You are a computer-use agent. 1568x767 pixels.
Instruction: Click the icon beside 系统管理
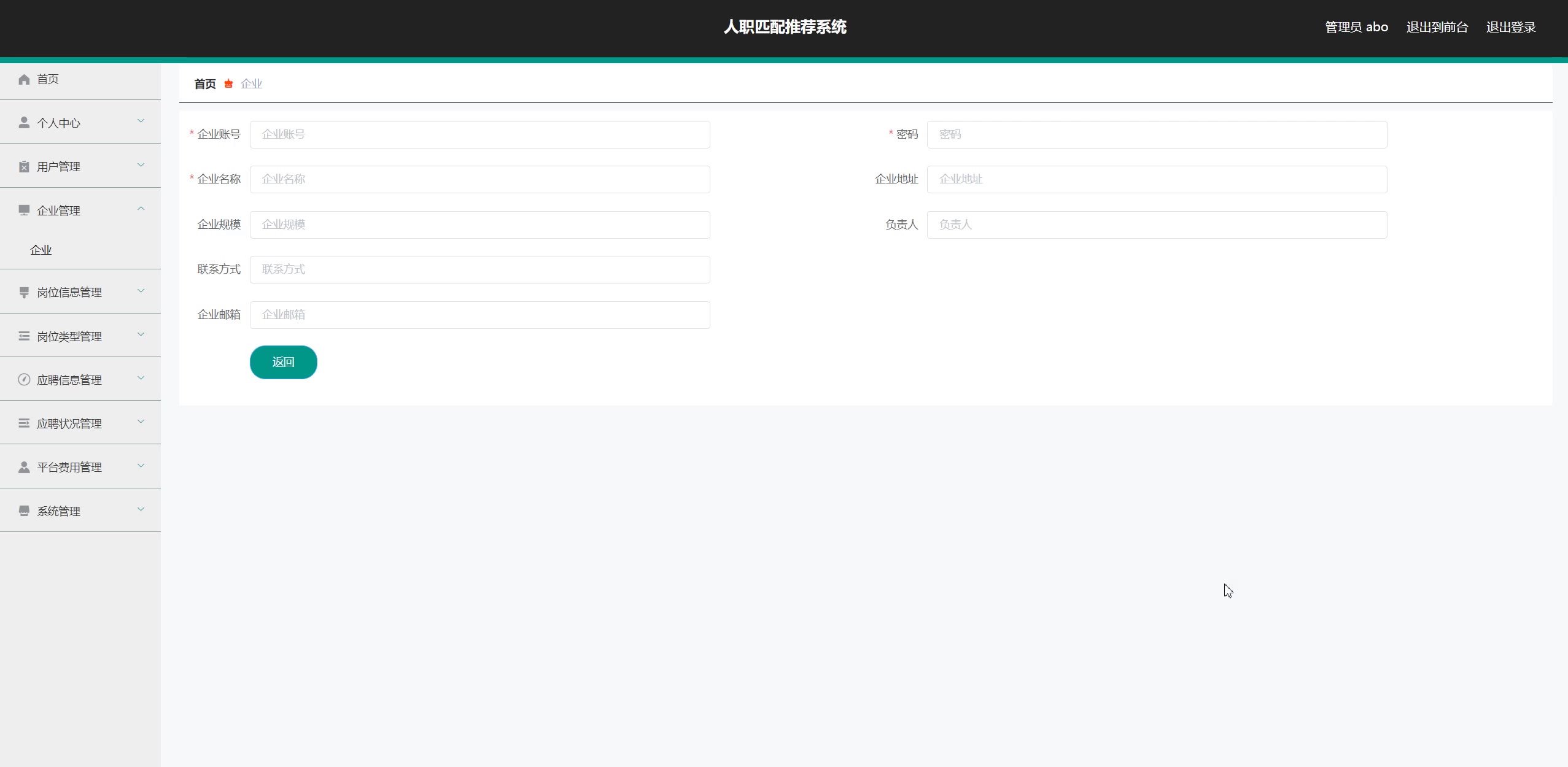(x=24, y=511)
